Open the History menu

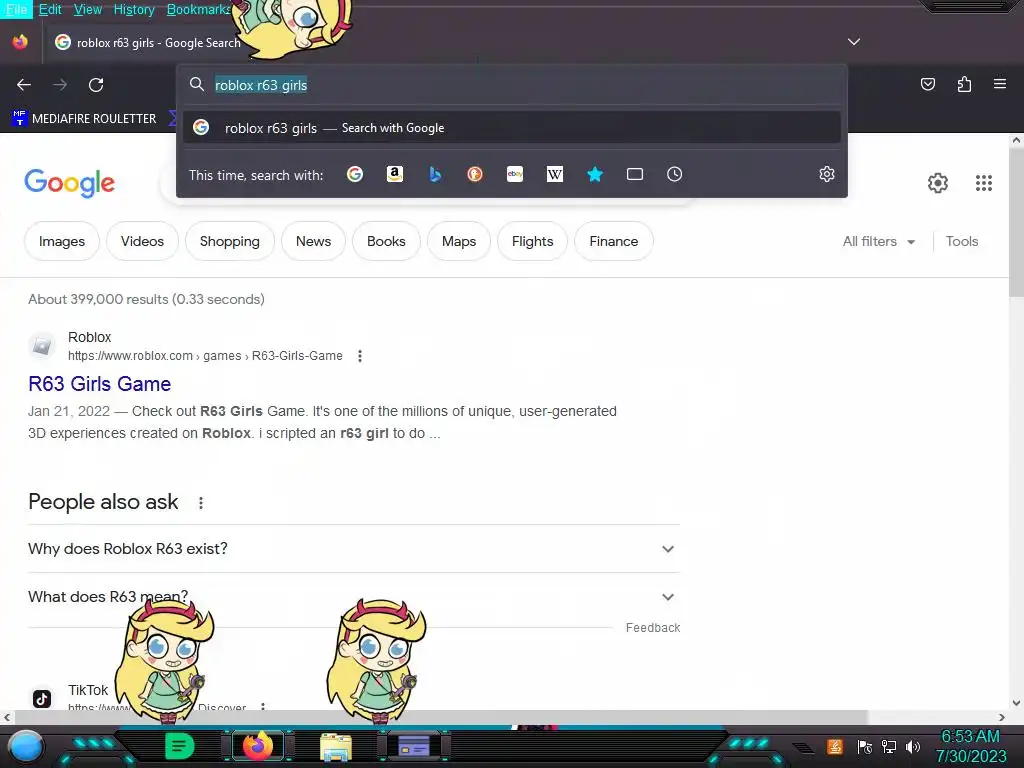pos(134,9)
